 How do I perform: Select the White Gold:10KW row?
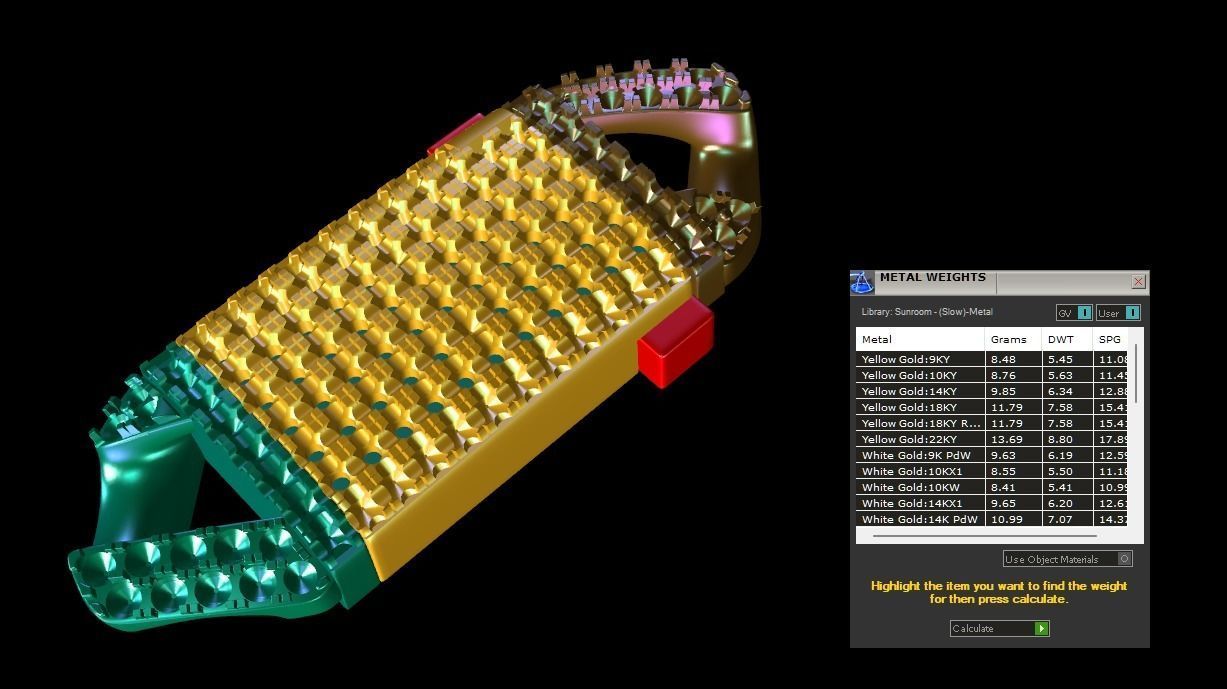992,487
